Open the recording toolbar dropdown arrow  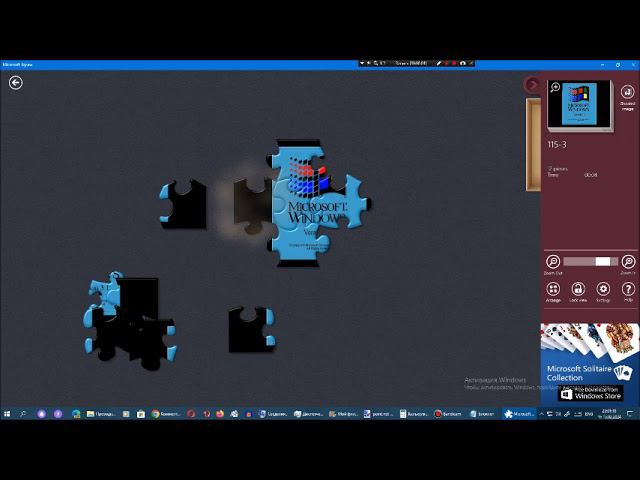click(362, 63)
